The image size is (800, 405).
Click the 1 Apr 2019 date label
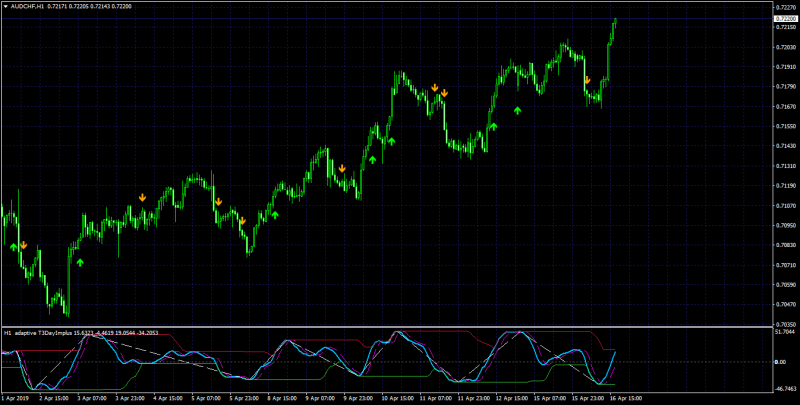pyautogui.click(x=13, y=398)
